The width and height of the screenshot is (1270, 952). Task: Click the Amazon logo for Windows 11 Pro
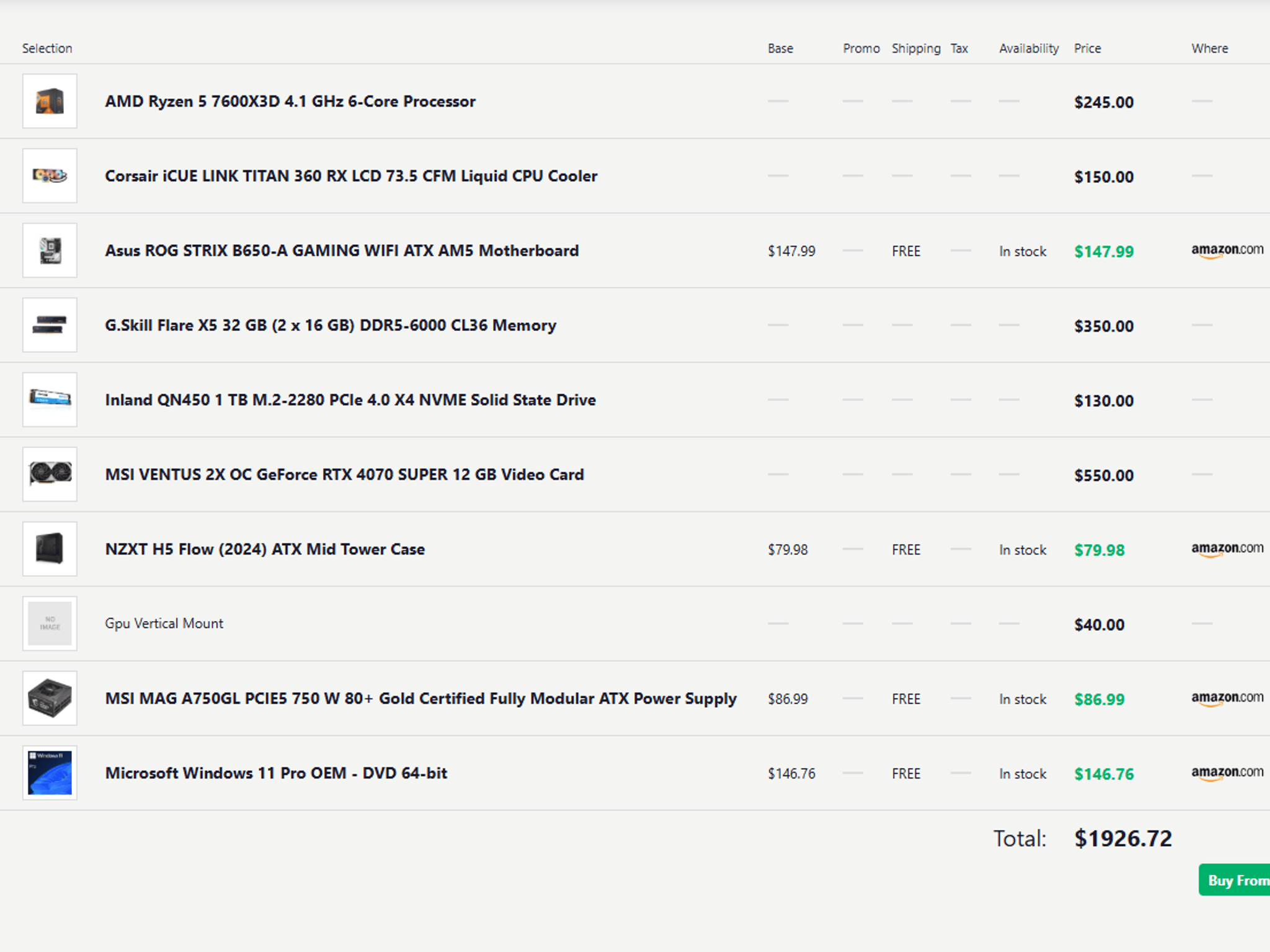tap(1227, 773)
